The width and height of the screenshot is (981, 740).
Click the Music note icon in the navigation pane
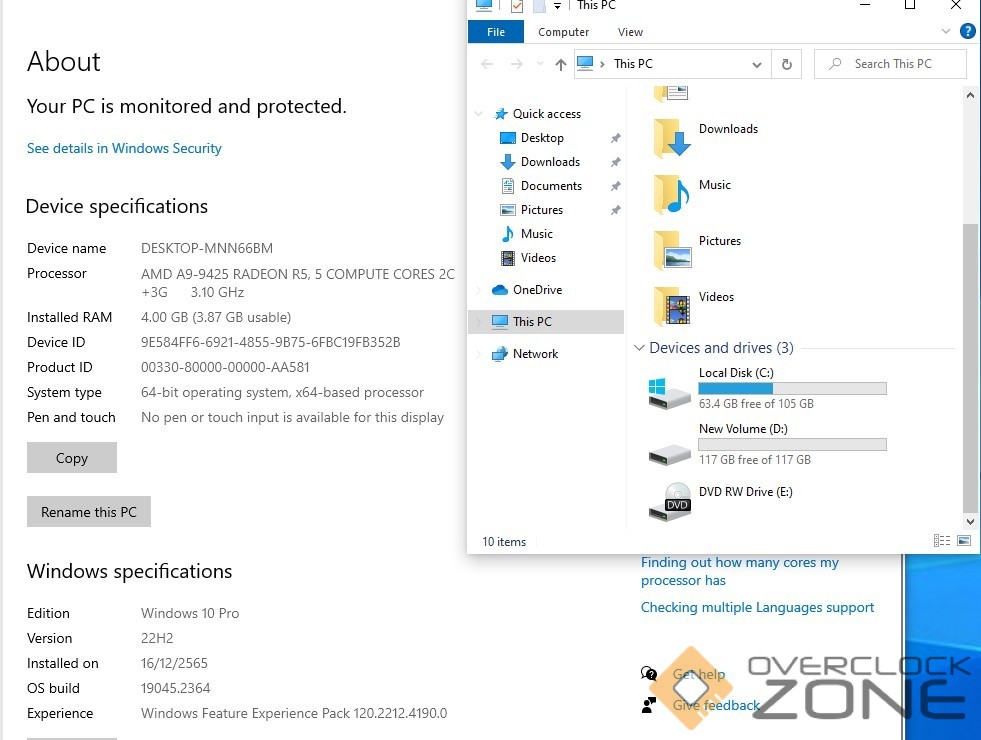pos(507,234)
